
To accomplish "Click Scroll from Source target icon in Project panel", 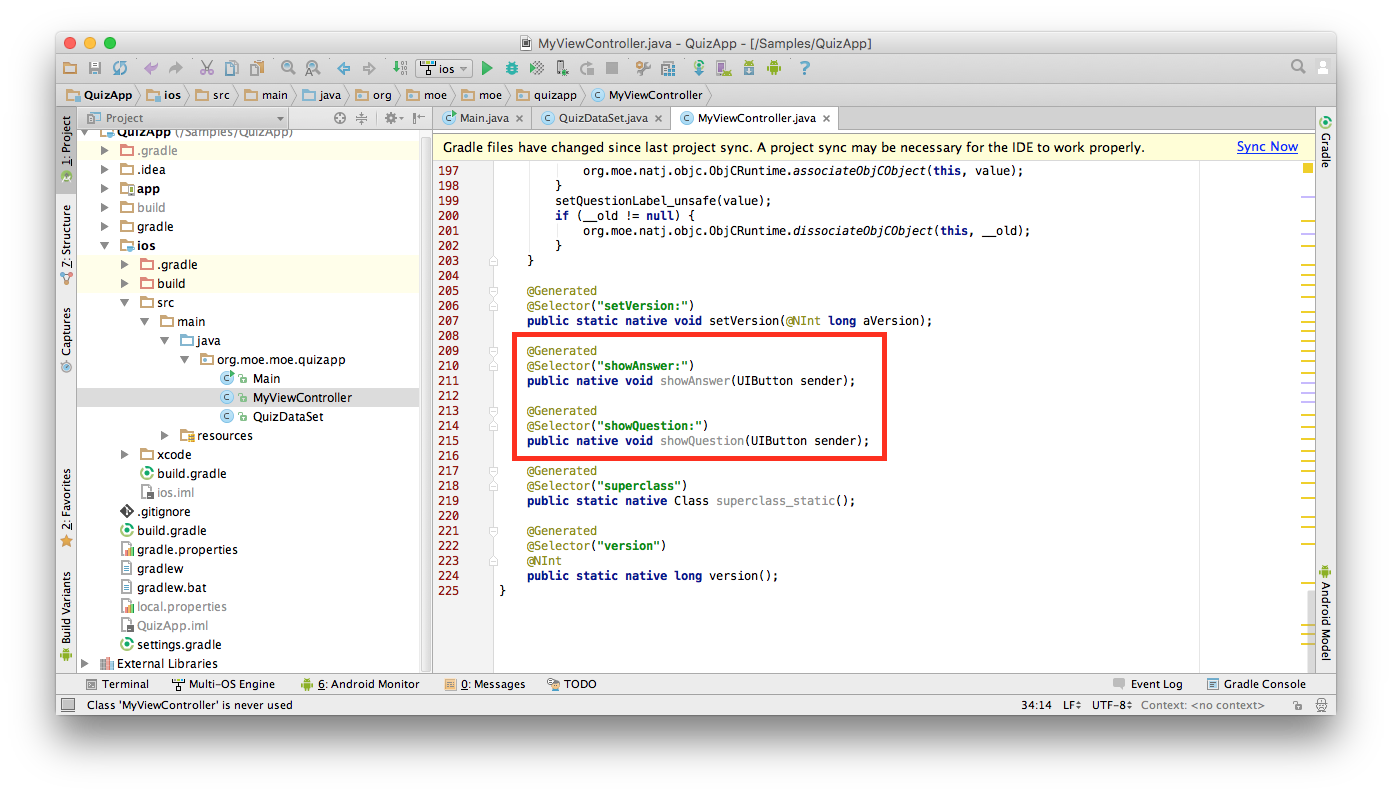I will 340,118.
